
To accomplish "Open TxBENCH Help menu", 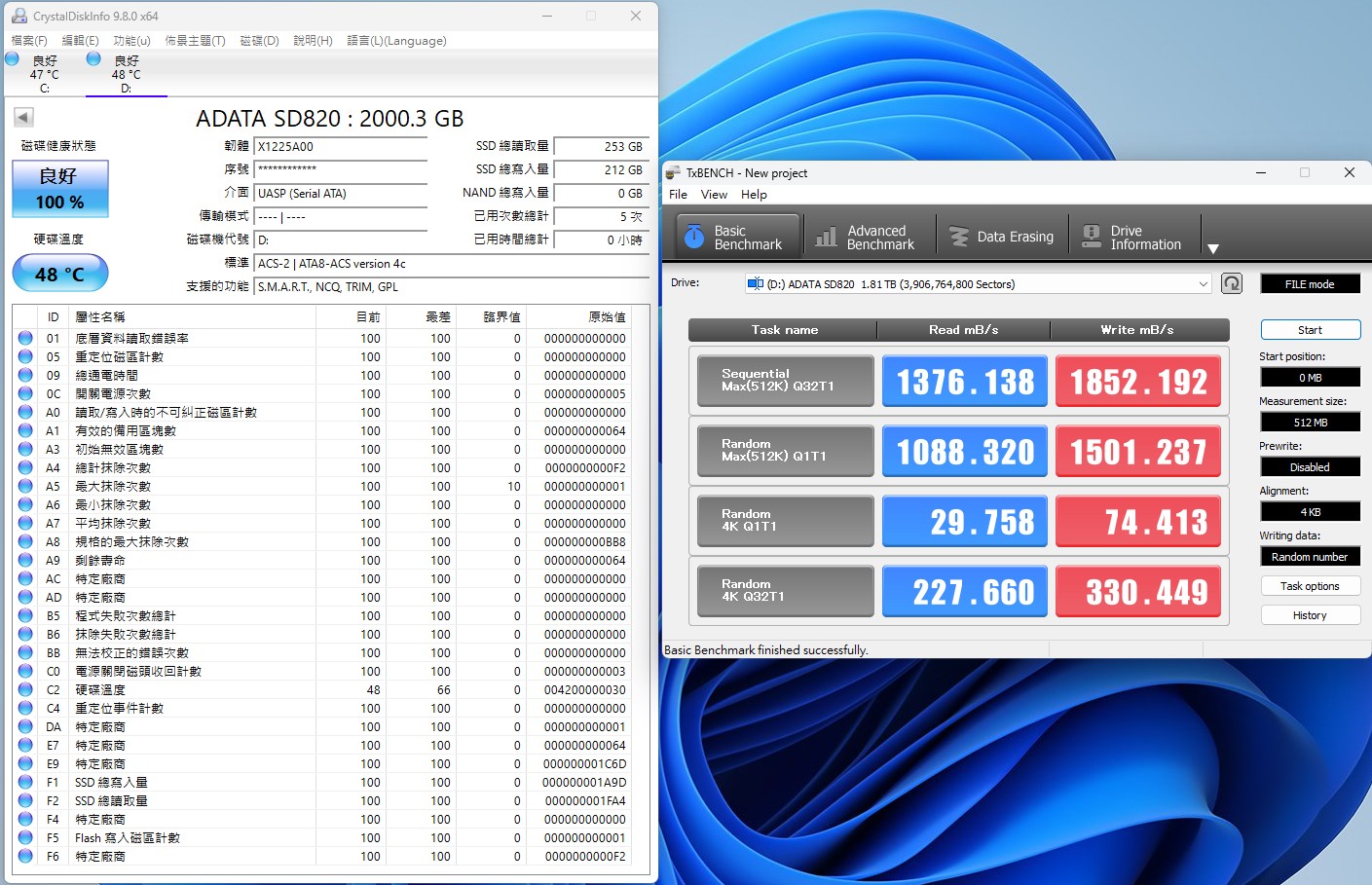I will click(754, 195).
